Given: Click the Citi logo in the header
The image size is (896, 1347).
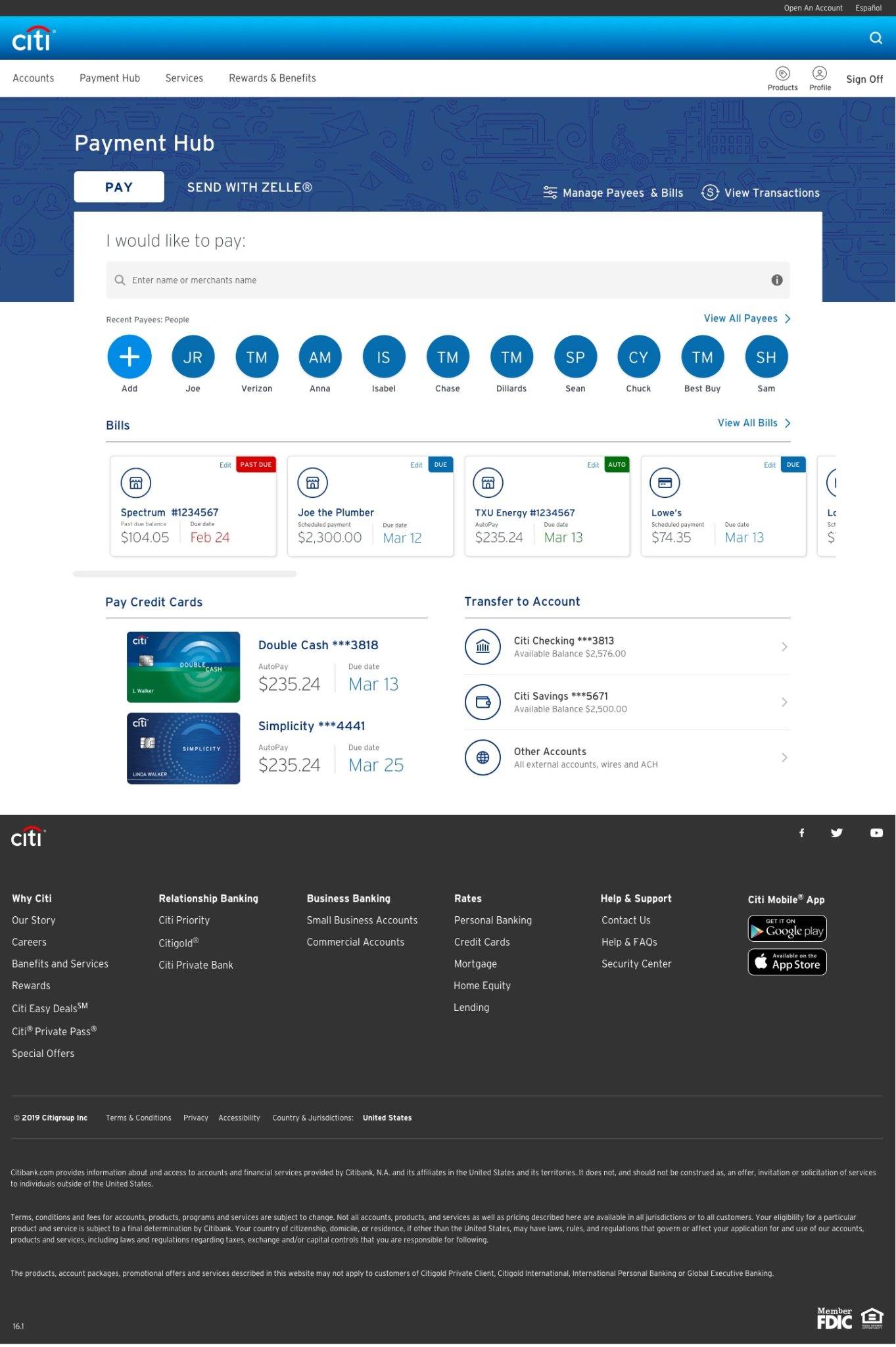Looking at the screenshot, I should (x=34, y=39).
